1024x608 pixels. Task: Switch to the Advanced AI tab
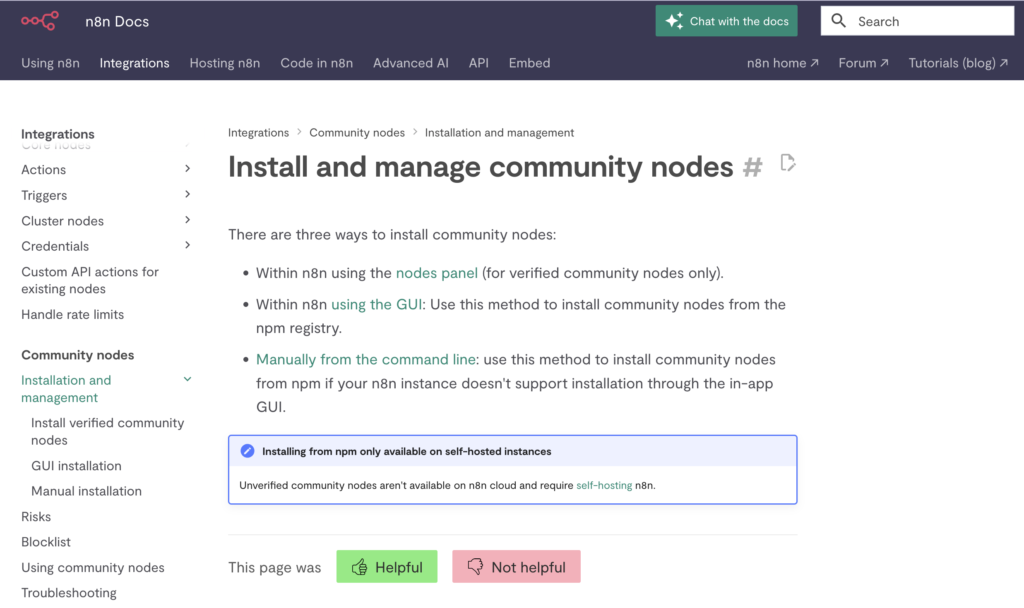[410, 63]
